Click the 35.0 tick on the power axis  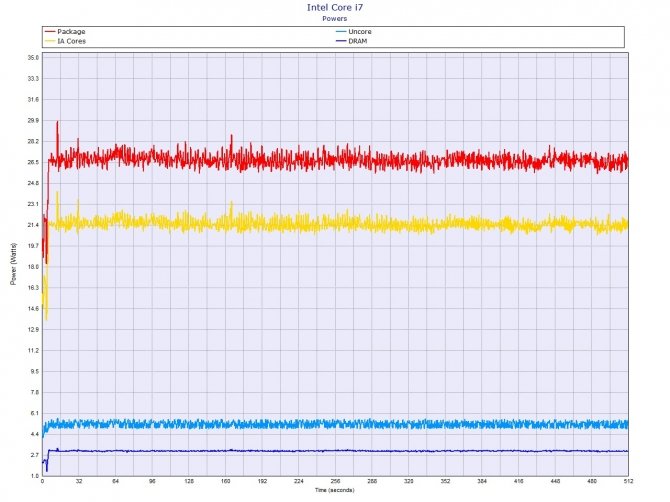32,58
